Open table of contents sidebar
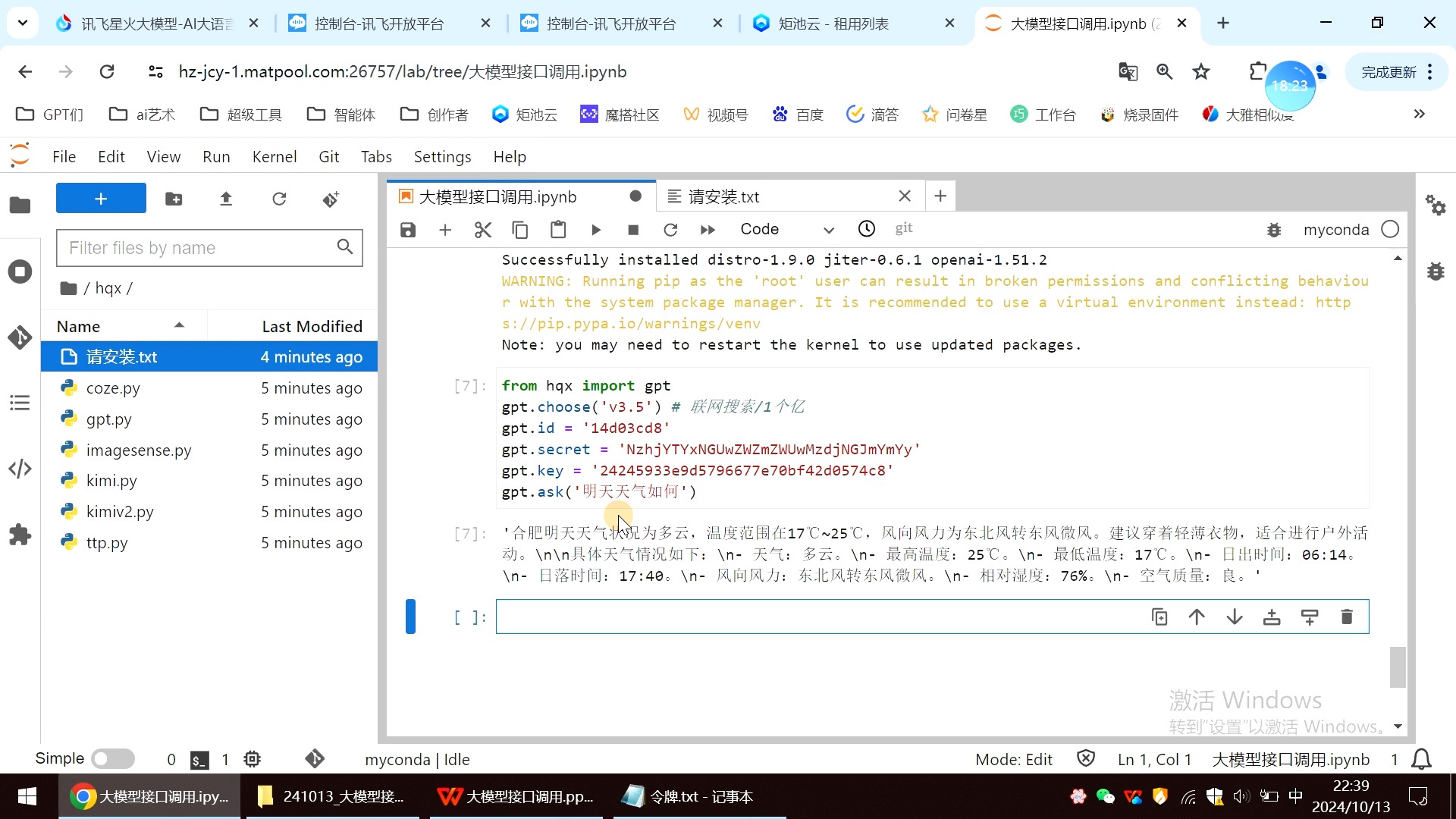Screen dimensions: 1456x819 [x=20, y=403]
